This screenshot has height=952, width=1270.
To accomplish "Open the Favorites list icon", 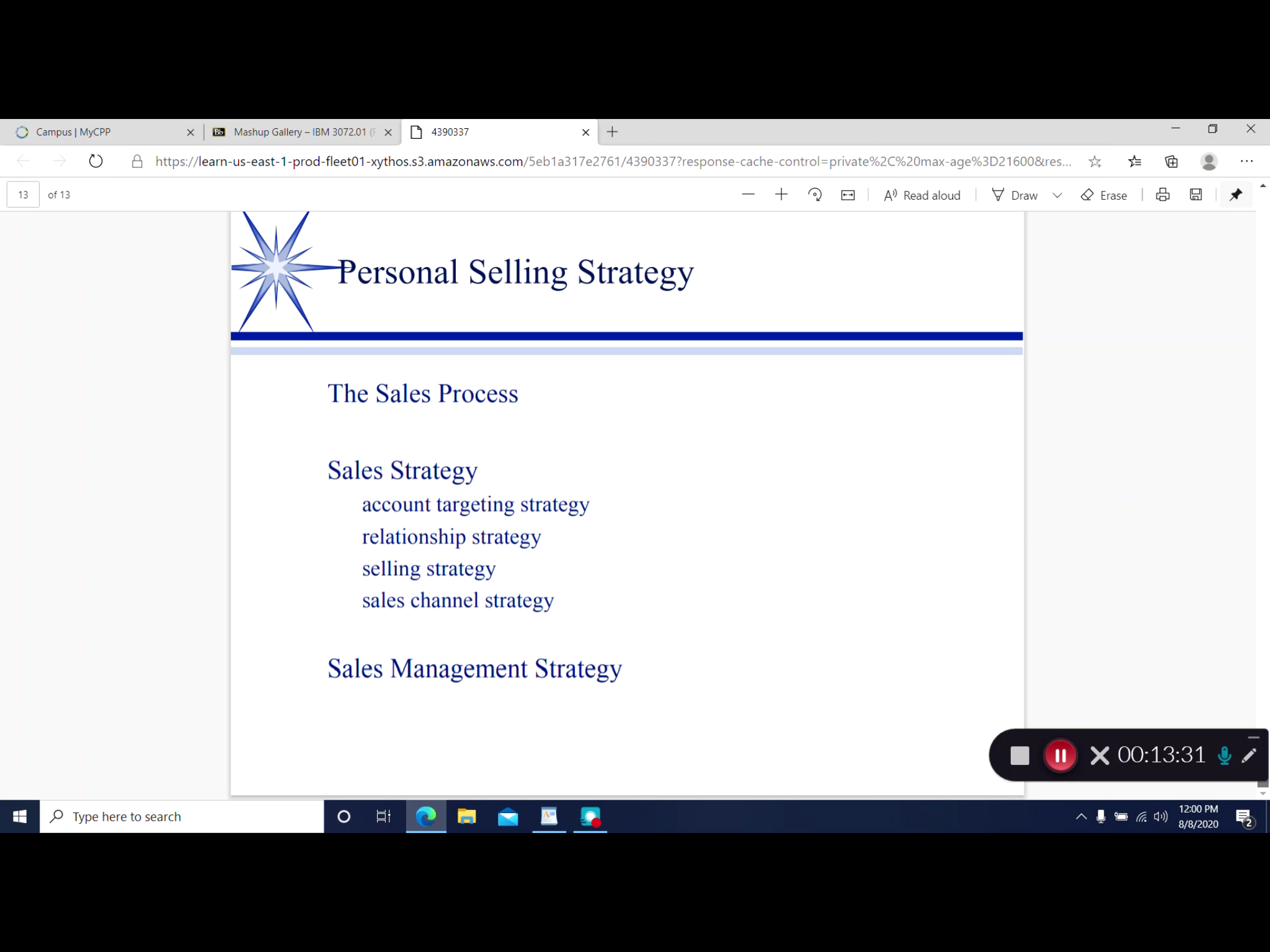I will (x=1134, y=162).
